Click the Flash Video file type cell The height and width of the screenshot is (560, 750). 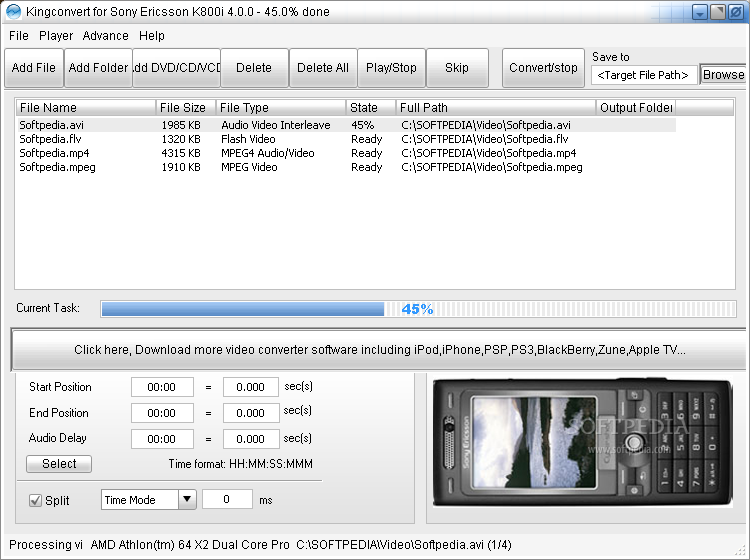[248, 139]
